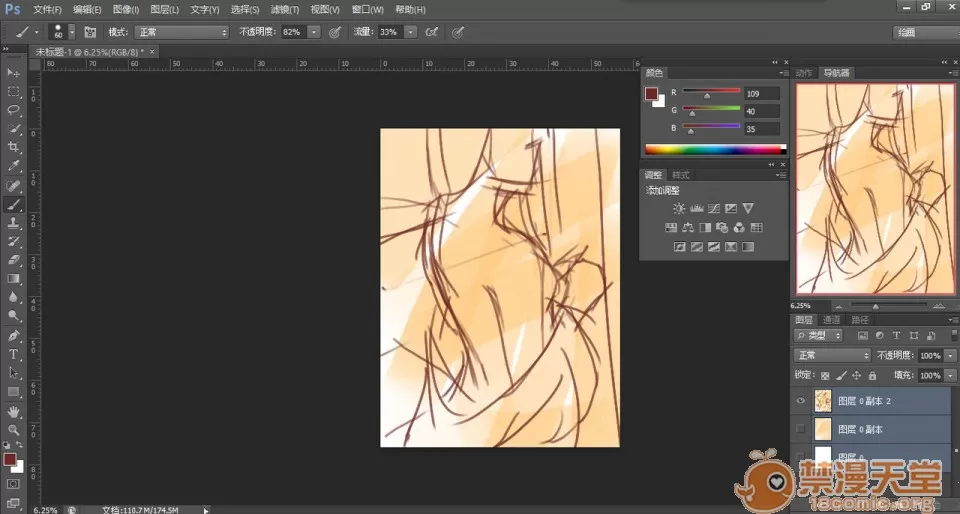Toggle lock transparent pixels in Layers panel

(825, 375)
